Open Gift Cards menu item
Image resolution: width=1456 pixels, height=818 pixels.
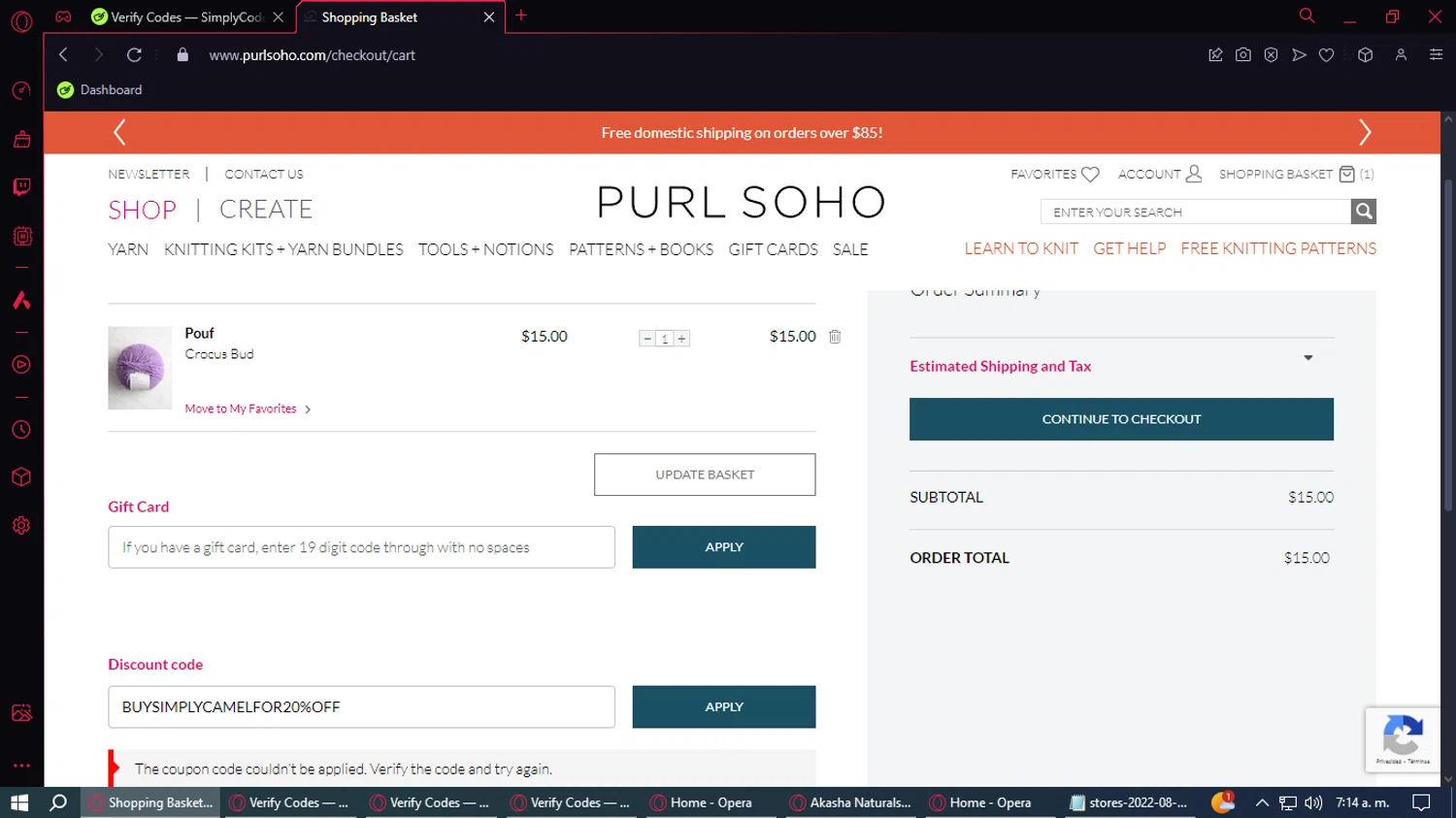pos(773,249)
